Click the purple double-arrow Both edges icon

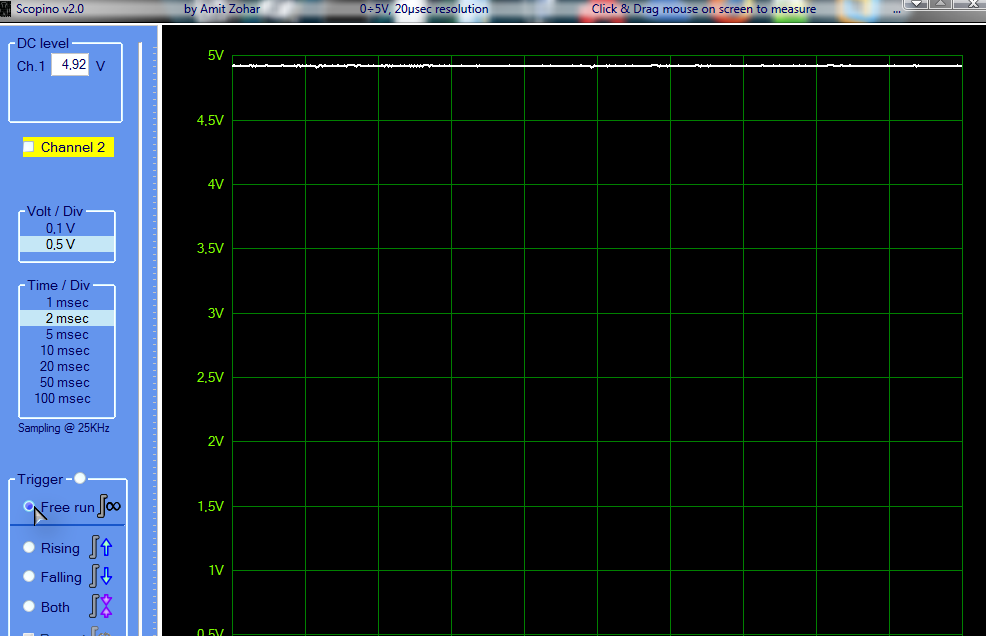(101, 606)
